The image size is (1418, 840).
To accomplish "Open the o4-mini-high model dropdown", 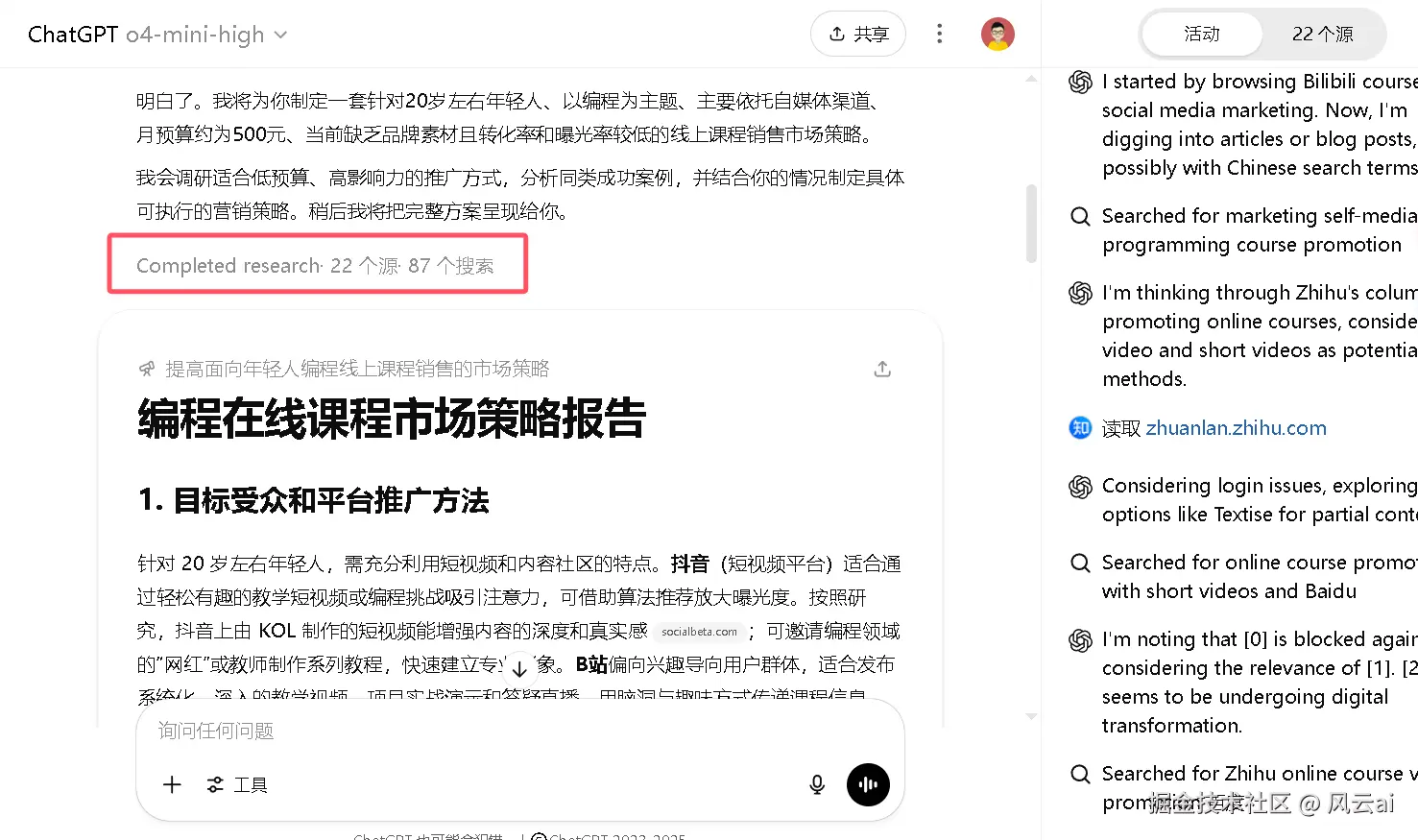I will [206, 35].
